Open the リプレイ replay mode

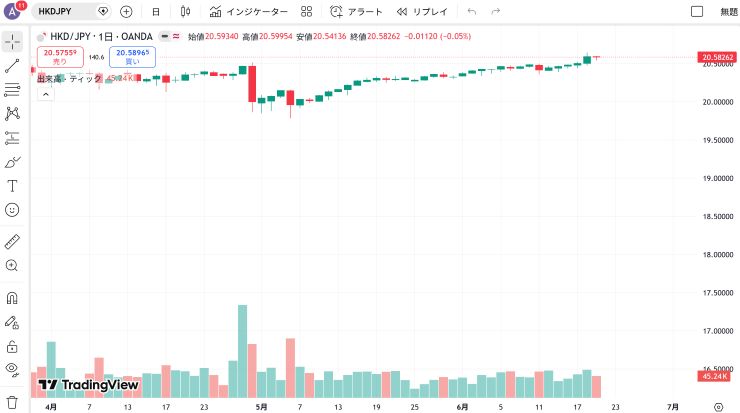(422, 11)
